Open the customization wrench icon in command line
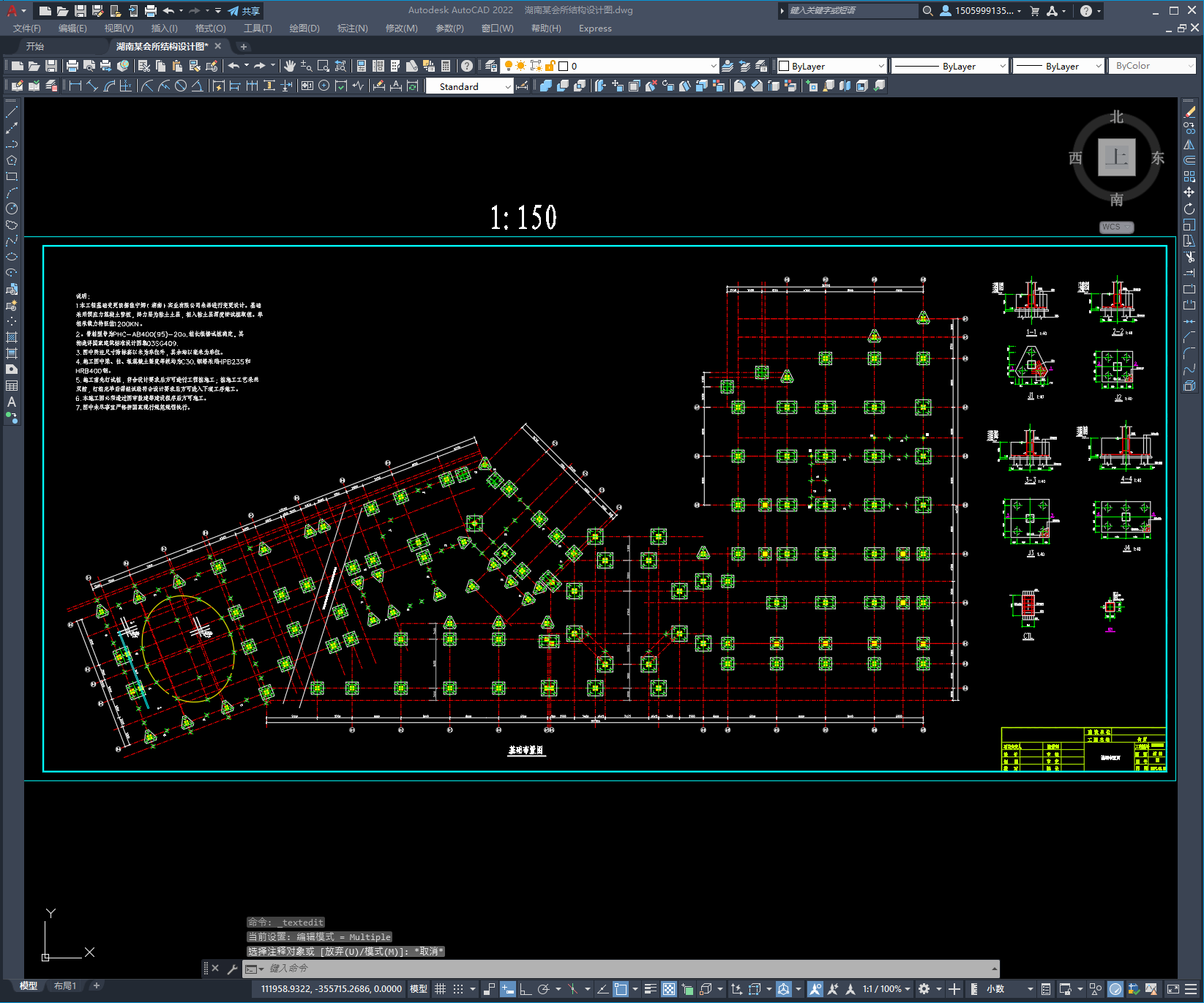 click(233, 969)
